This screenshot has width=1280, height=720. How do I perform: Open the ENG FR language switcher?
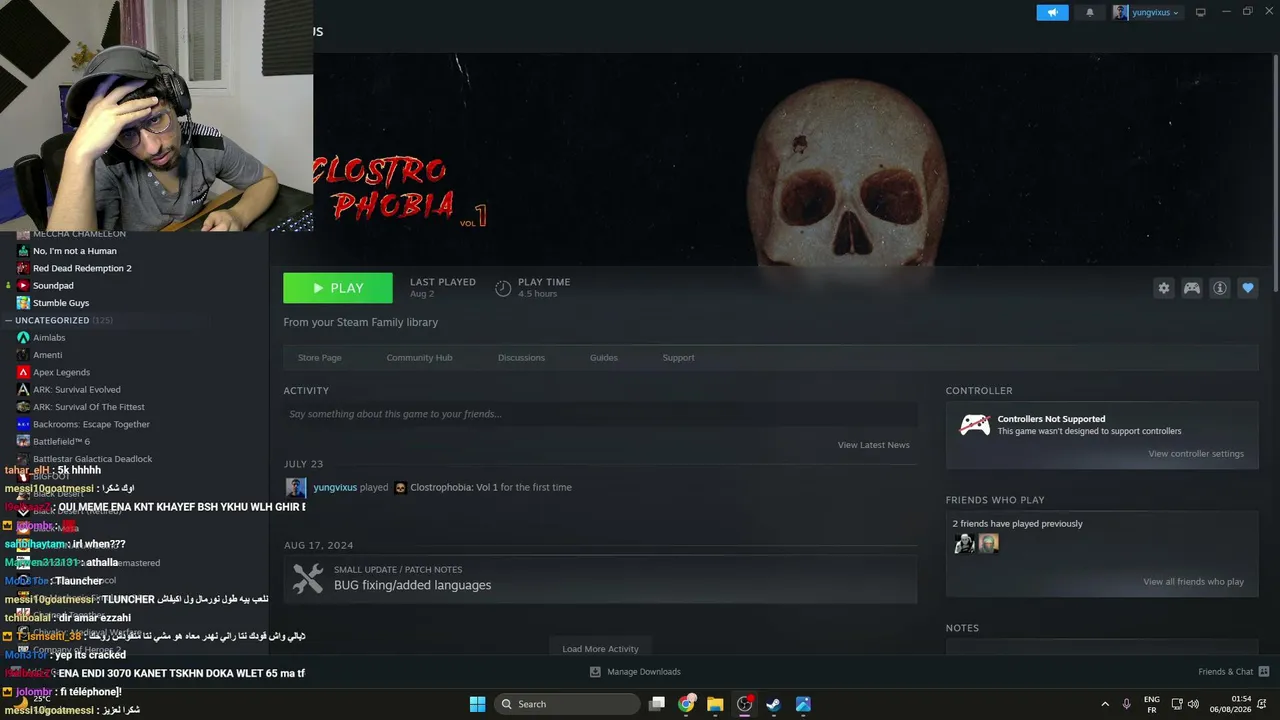pyautogui.click(x=1152, y=704)
